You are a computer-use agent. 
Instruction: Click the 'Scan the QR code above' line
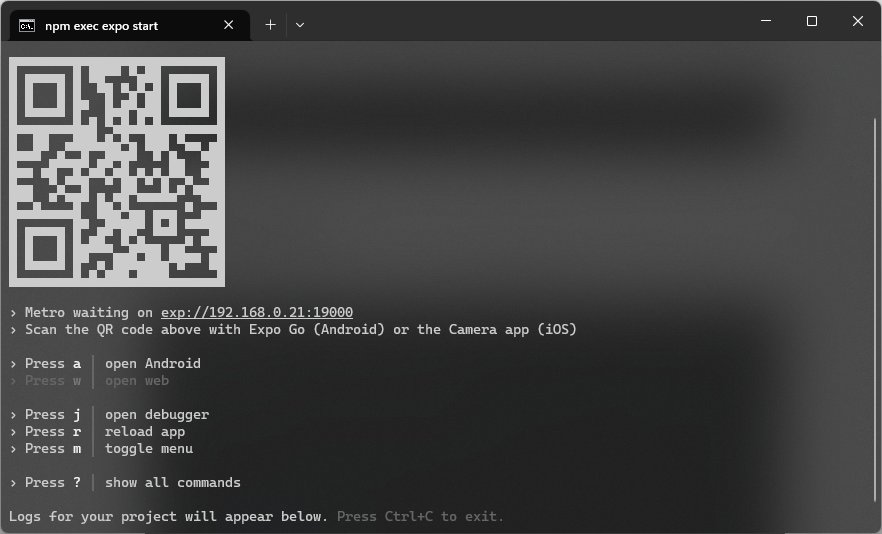coord(293,329)
